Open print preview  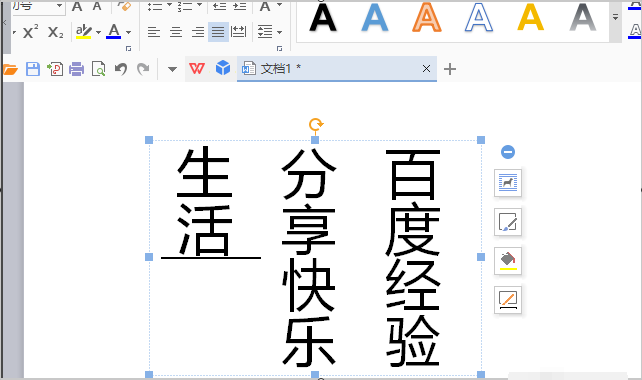pyautogui.click(x=99, y=69)
